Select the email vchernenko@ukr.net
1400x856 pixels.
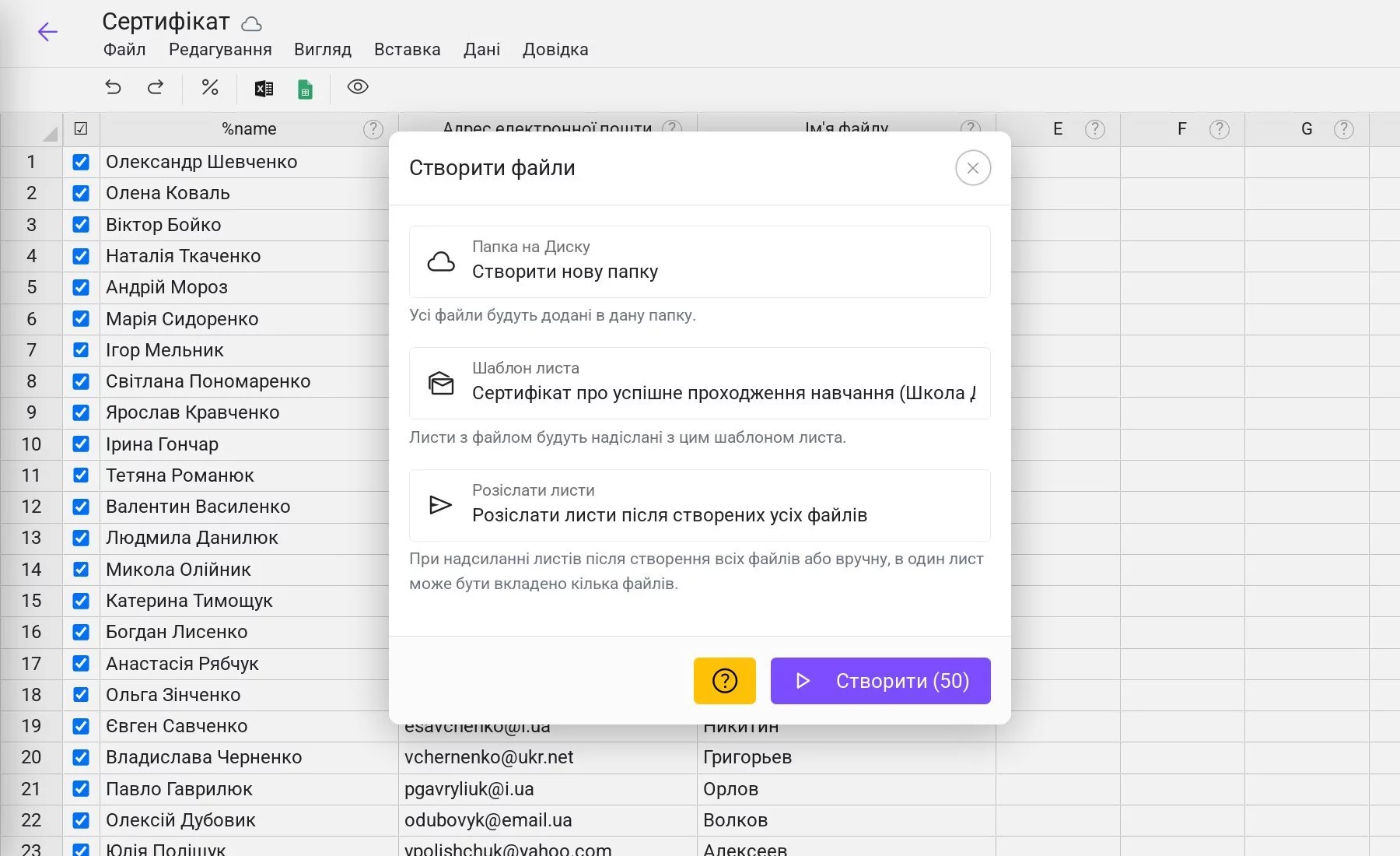click(x=548, y=757)
